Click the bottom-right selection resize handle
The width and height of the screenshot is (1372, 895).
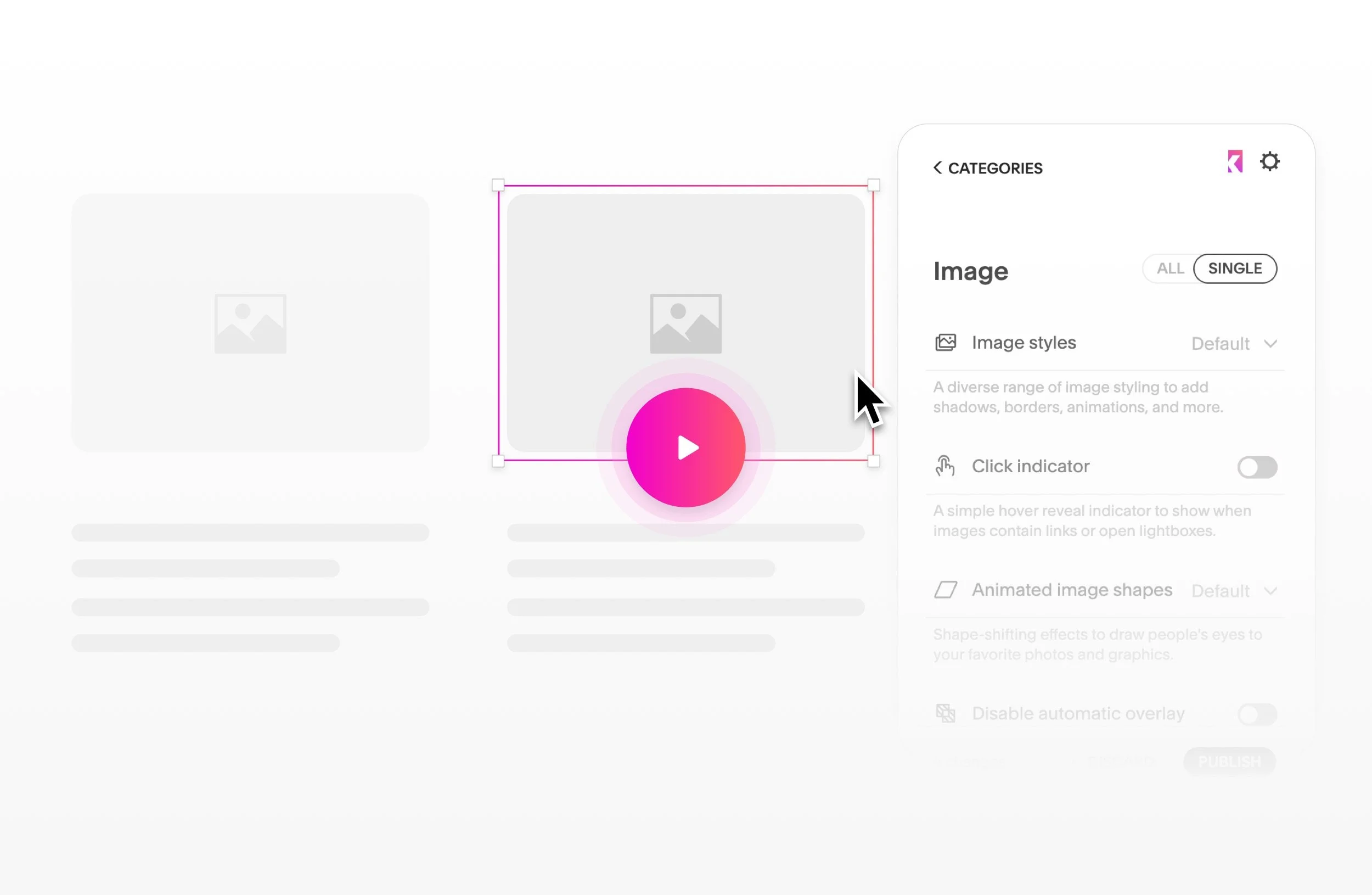pos(873,461)
